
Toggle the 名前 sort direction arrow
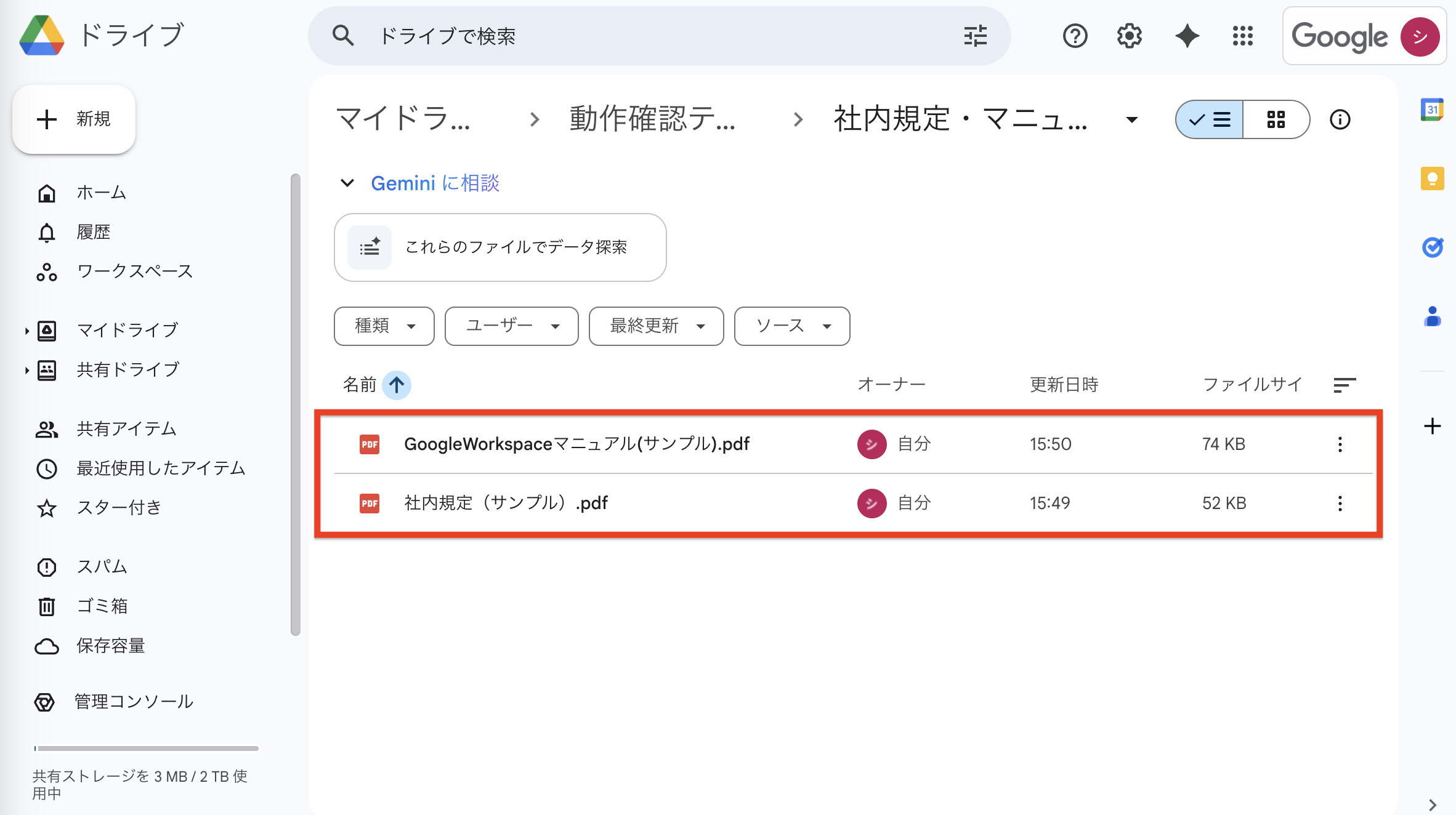point(397,385)
